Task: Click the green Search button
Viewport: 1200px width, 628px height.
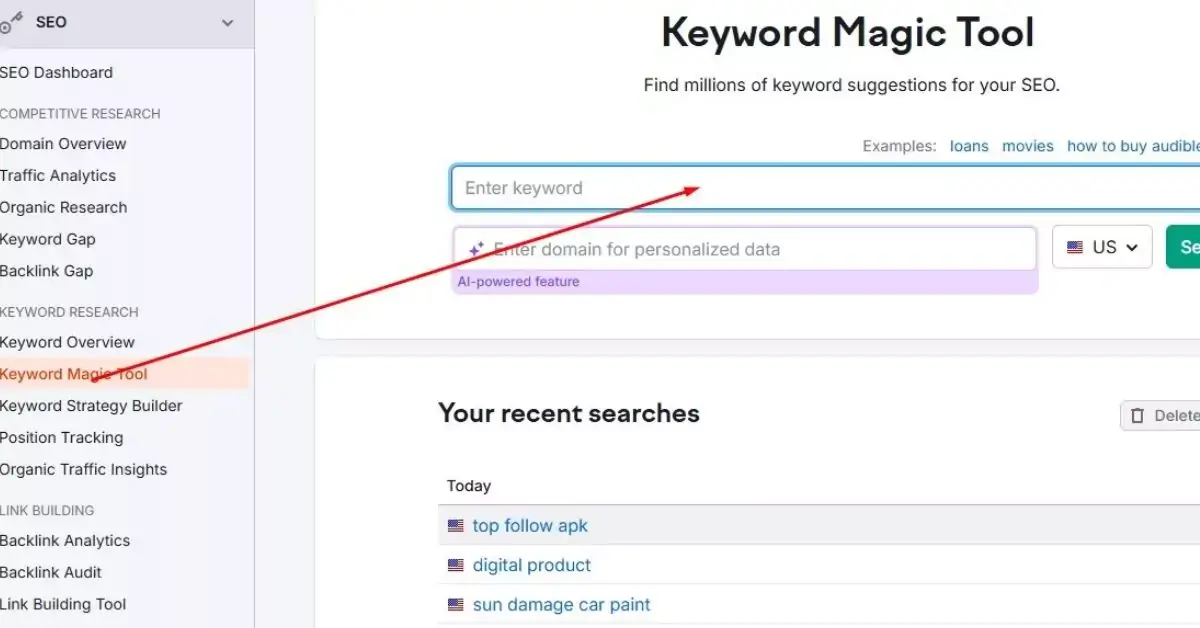Action: [x=1186, y=247]
